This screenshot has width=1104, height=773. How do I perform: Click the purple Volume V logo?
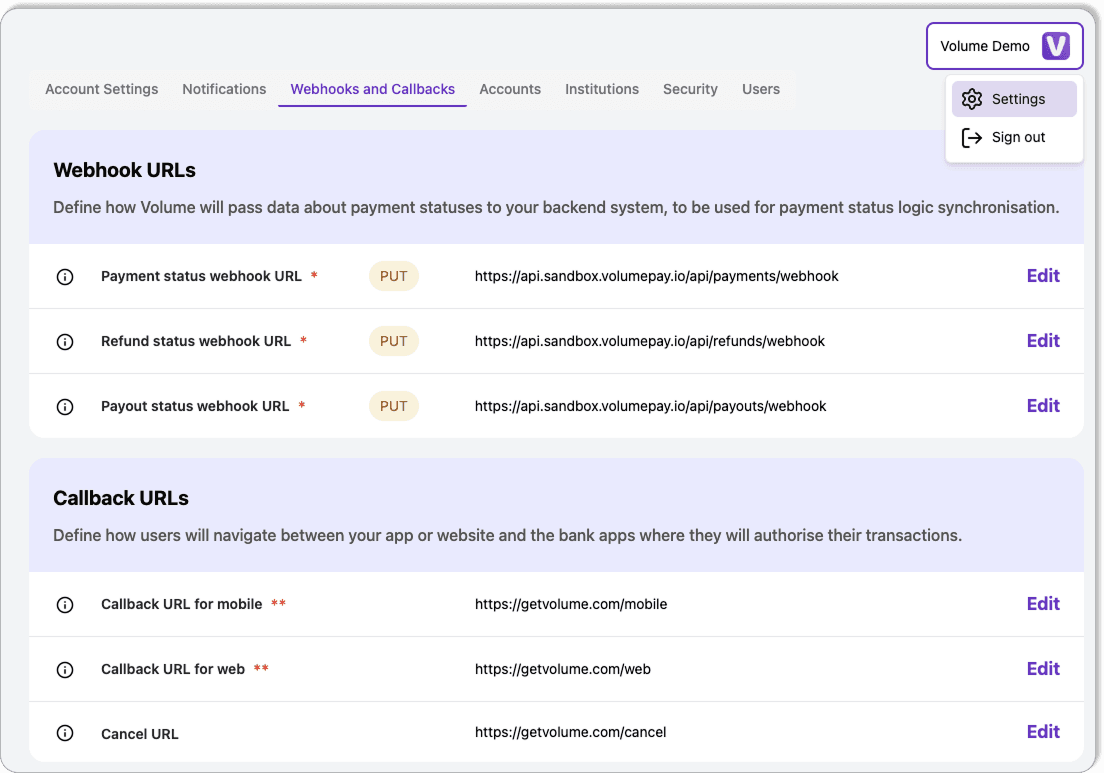(x=1055, y=46)
